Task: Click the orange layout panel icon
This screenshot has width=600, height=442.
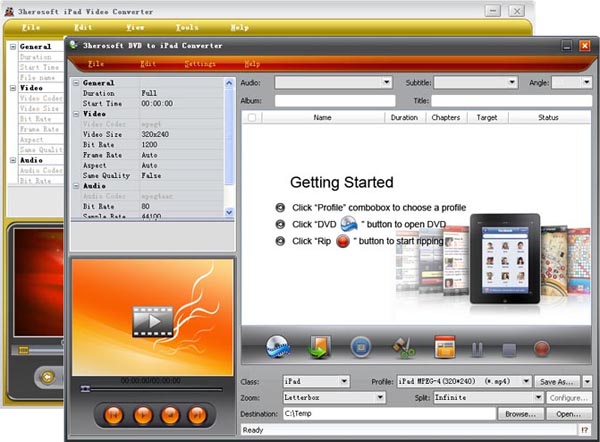Action: (445, 348)
